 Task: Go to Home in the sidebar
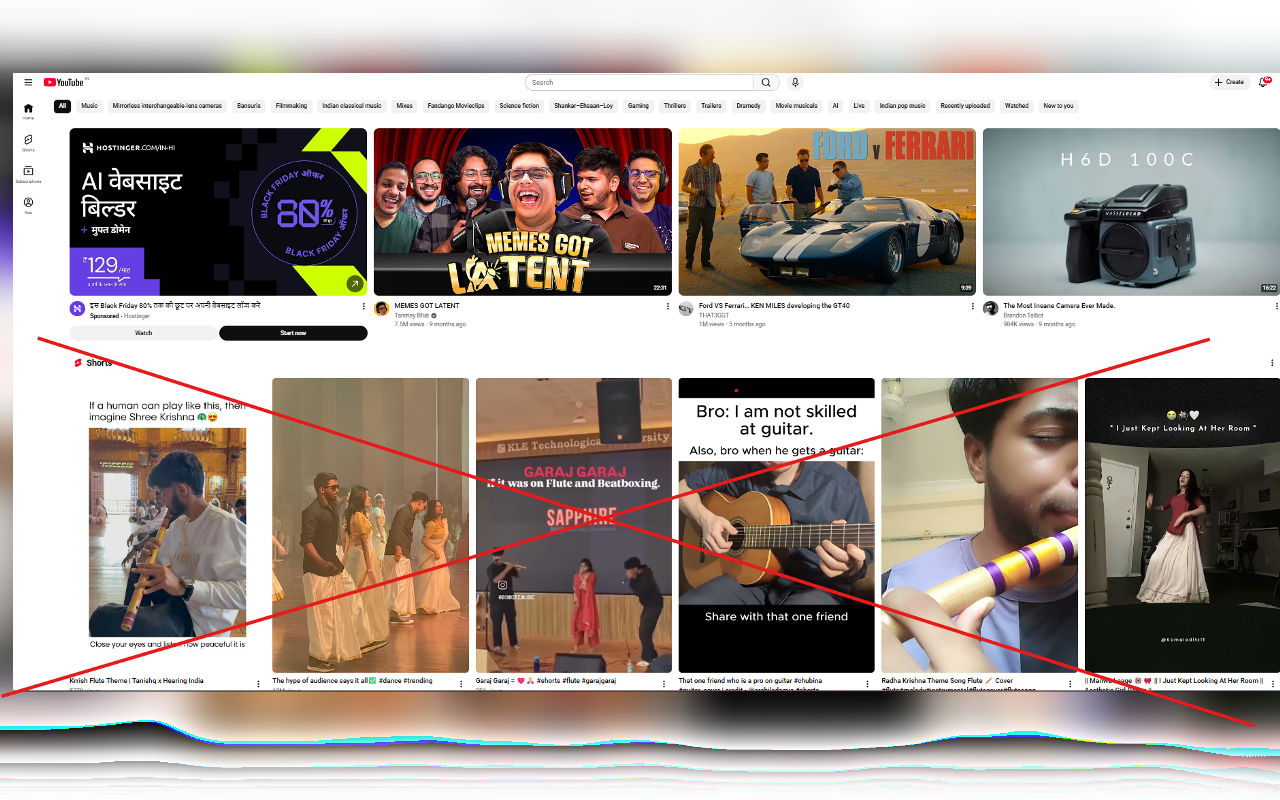pyautogui.click(x=28, y=111)
